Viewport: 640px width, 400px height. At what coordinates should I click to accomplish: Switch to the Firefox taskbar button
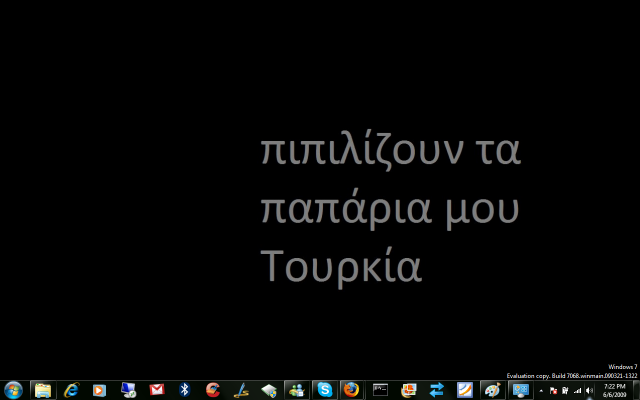(351, 390)
